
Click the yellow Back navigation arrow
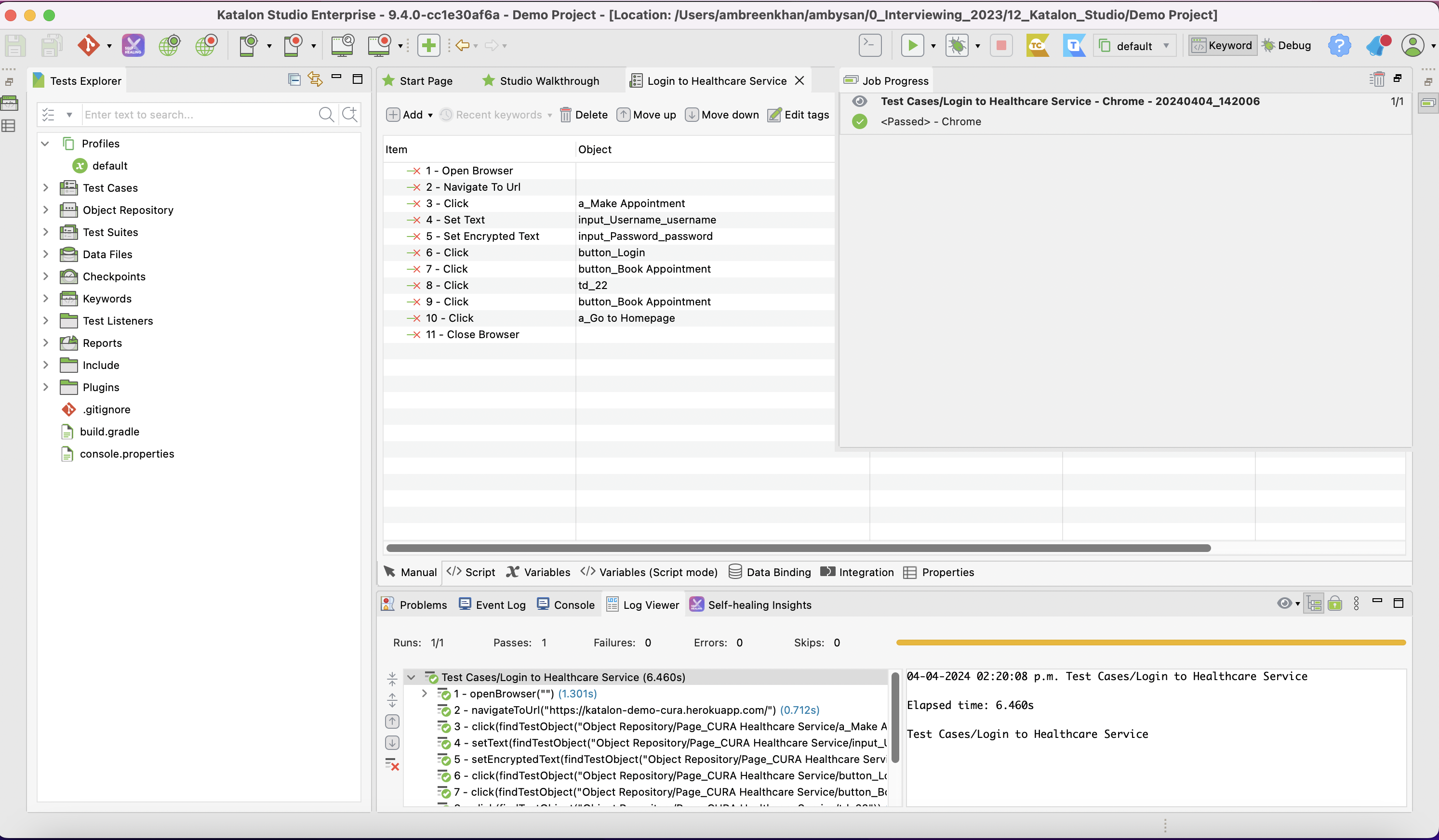(463, 46)
